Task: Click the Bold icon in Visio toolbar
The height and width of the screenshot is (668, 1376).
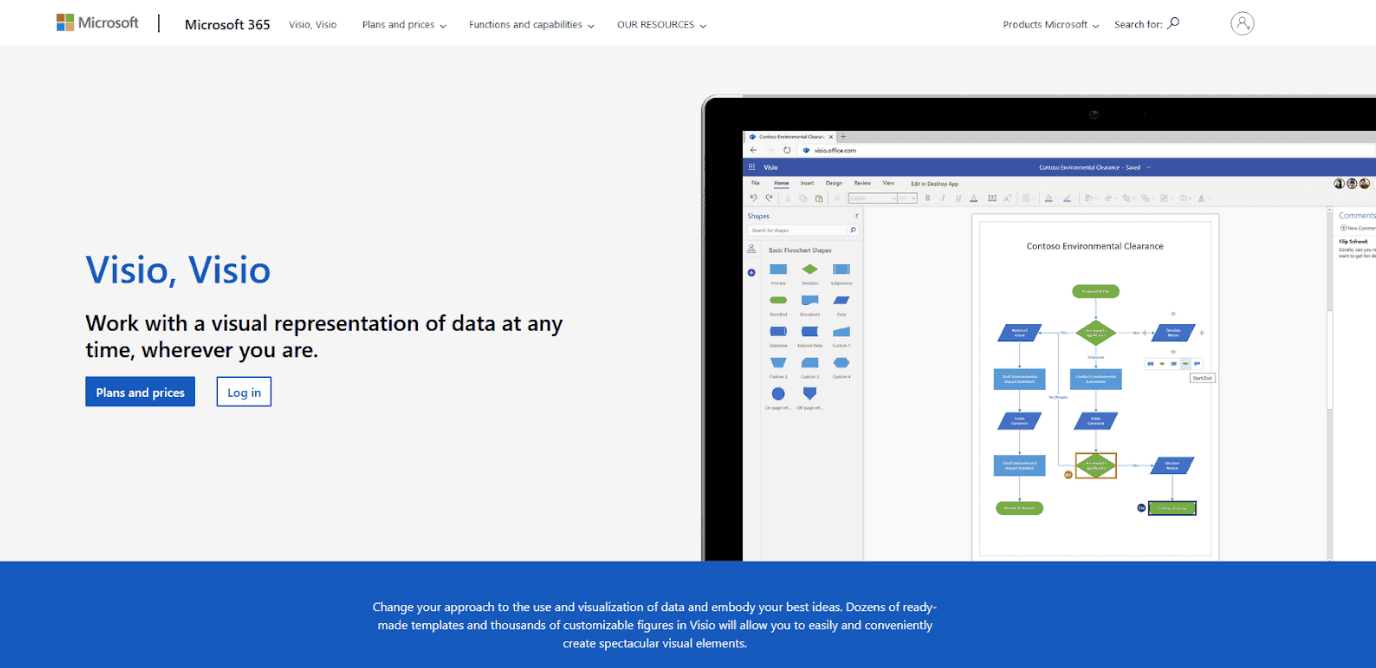Action: (x=928, y=198)
